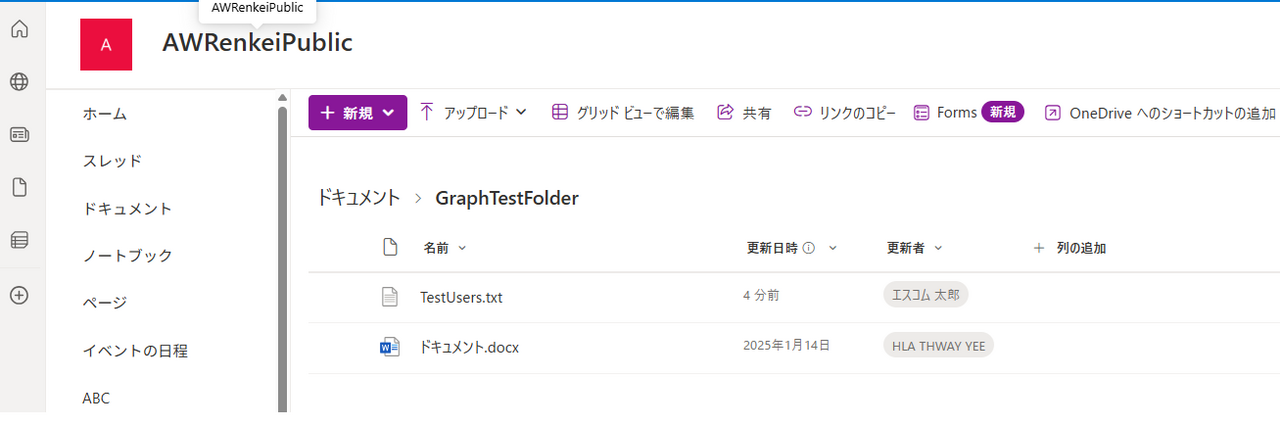This screenshot has height=425, width=1280.
Task: Click the file type column header icon
Action: point(391,248)
